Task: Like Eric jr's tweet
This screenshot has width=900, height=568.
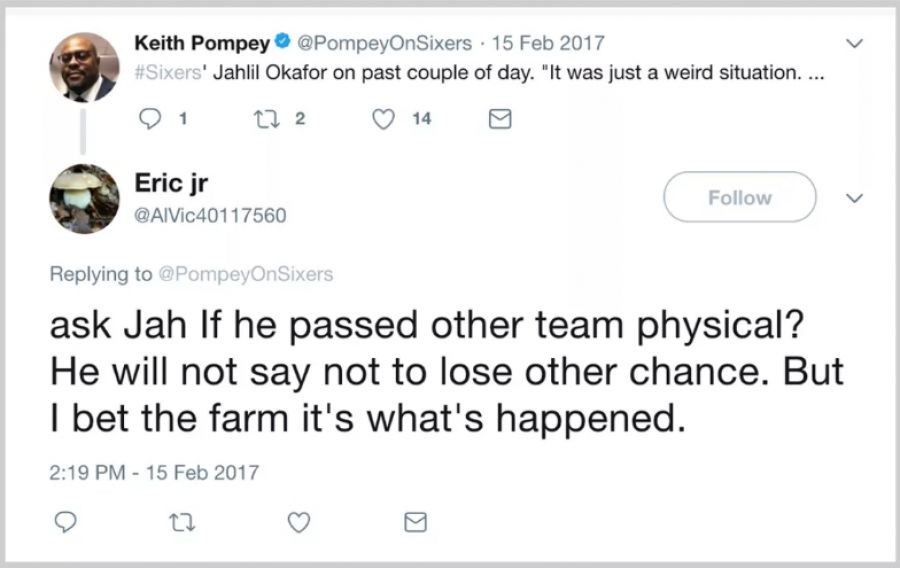Action: tap(297, 522)
